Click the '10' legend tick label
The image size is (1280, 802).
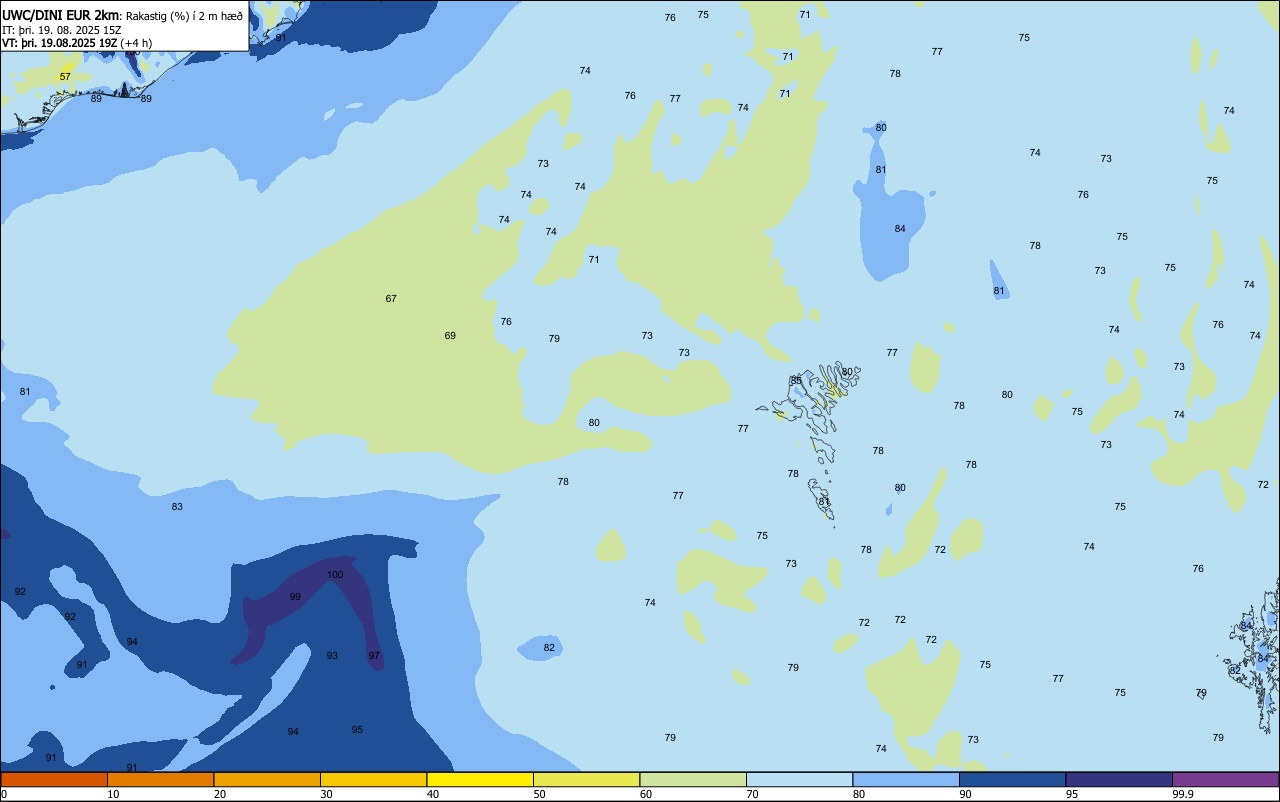point(113,794)
